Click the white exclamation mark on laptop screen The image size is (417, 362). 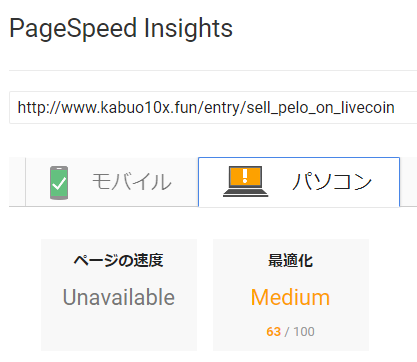point(245,176)
